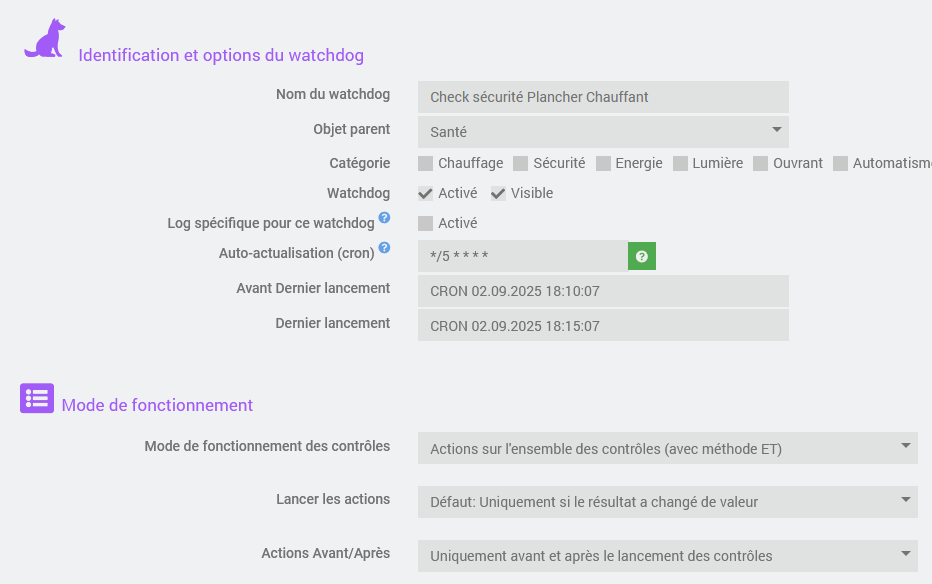Toggle the Ouvrant category checkbox

coord(761,163)
